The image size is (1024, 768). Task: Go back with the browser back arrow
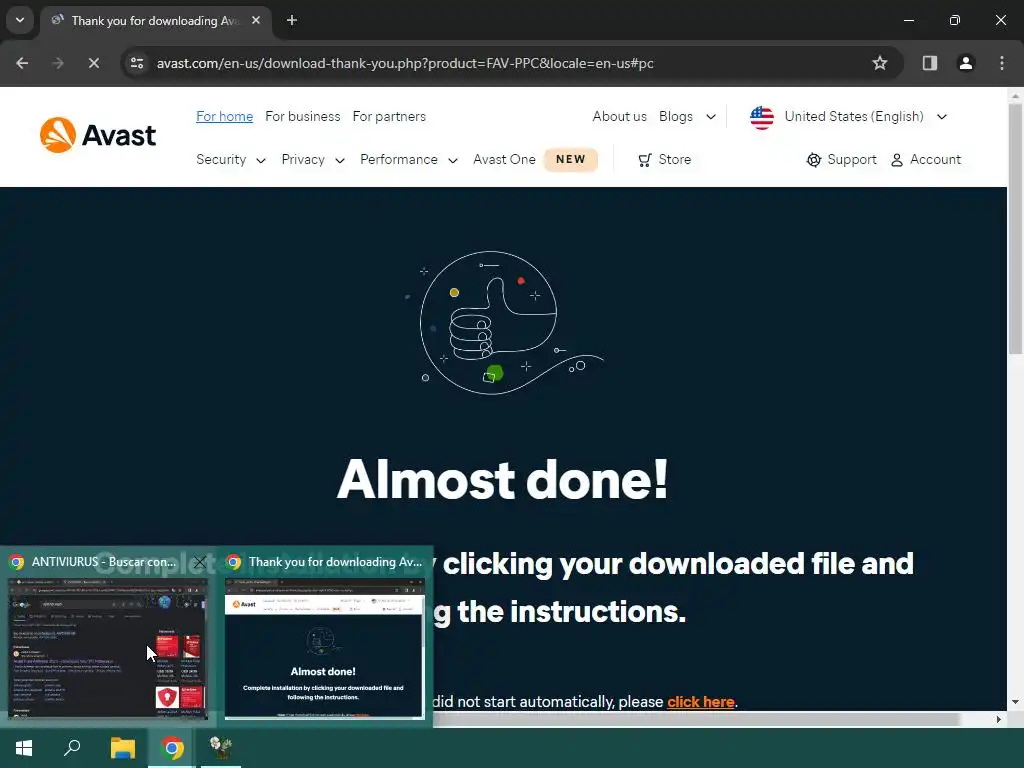click(22, 63)
